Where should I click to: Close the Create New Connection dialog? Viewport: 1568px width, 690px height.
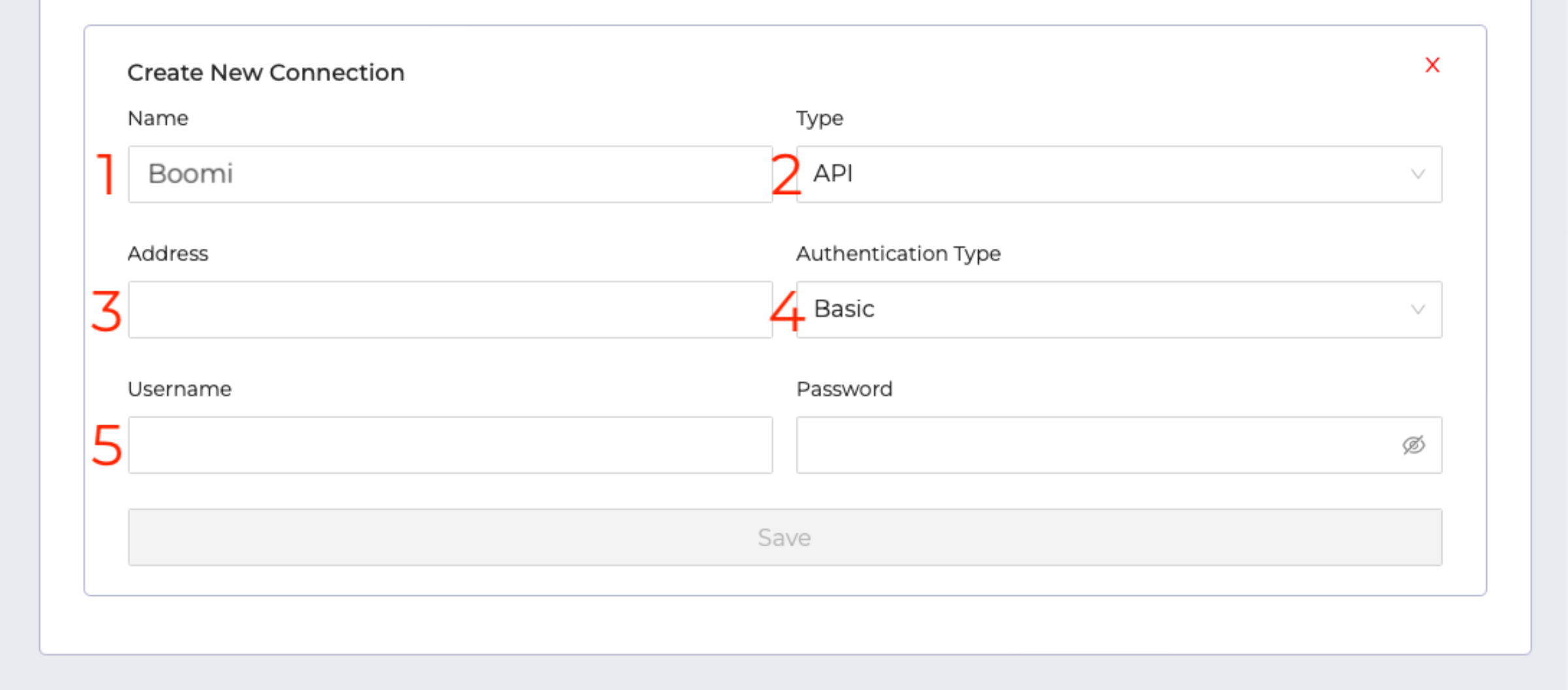(x=1432, y=65)
